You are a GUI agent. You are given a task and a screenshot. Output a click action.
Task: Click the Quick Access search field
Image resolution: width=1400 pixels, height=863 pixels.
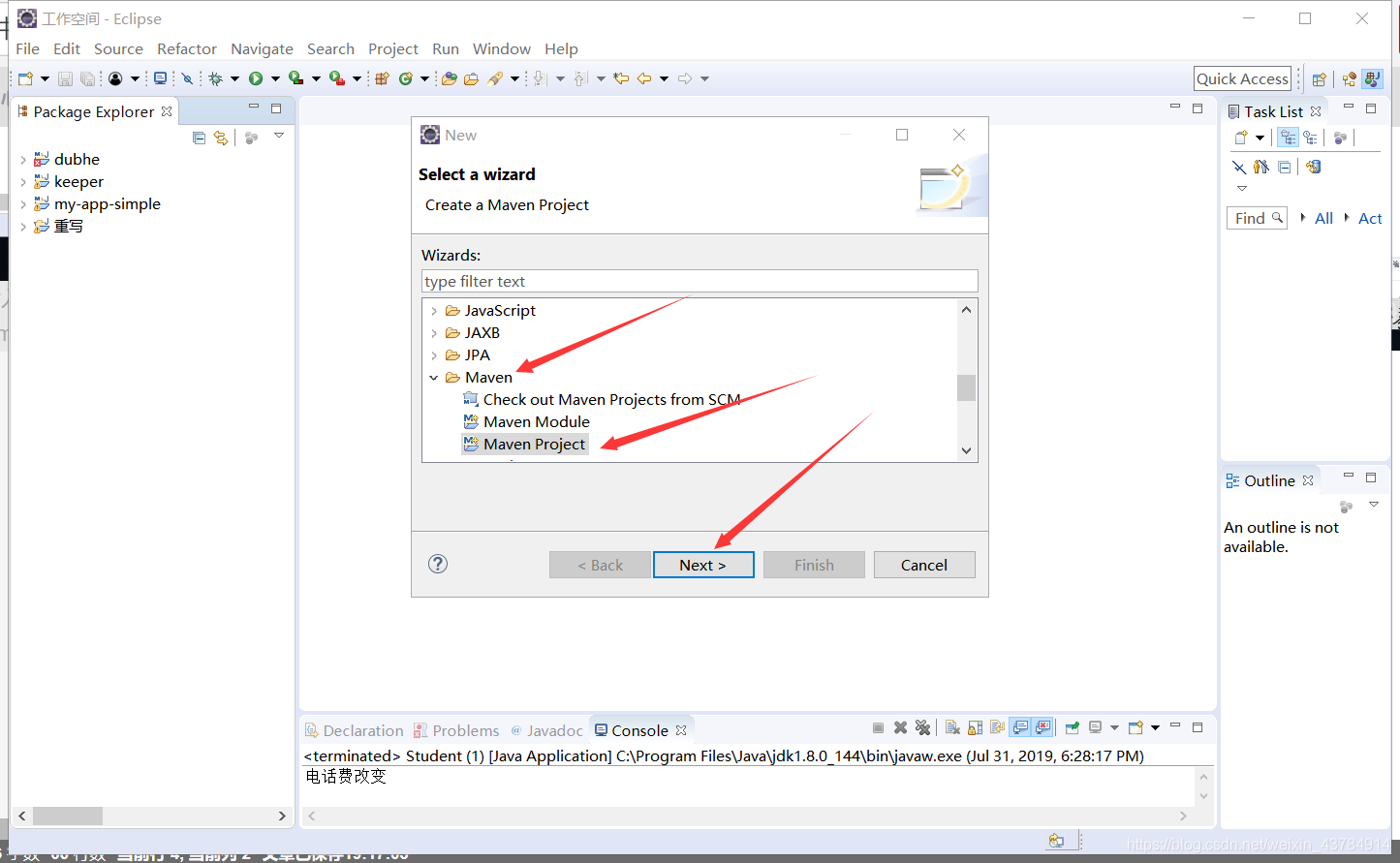[1243, 79]
